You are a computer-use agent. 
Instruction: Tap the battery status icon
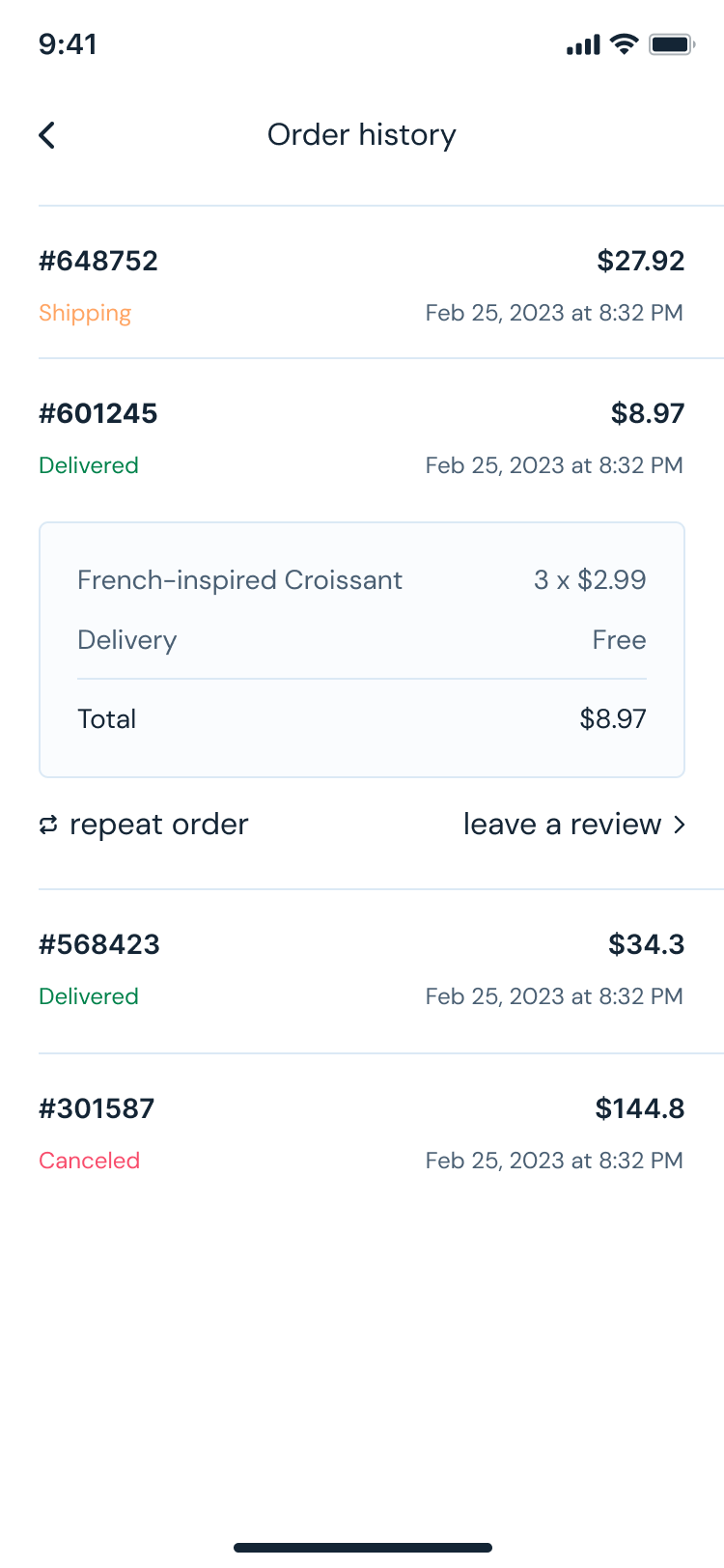(x=672, y=44)
